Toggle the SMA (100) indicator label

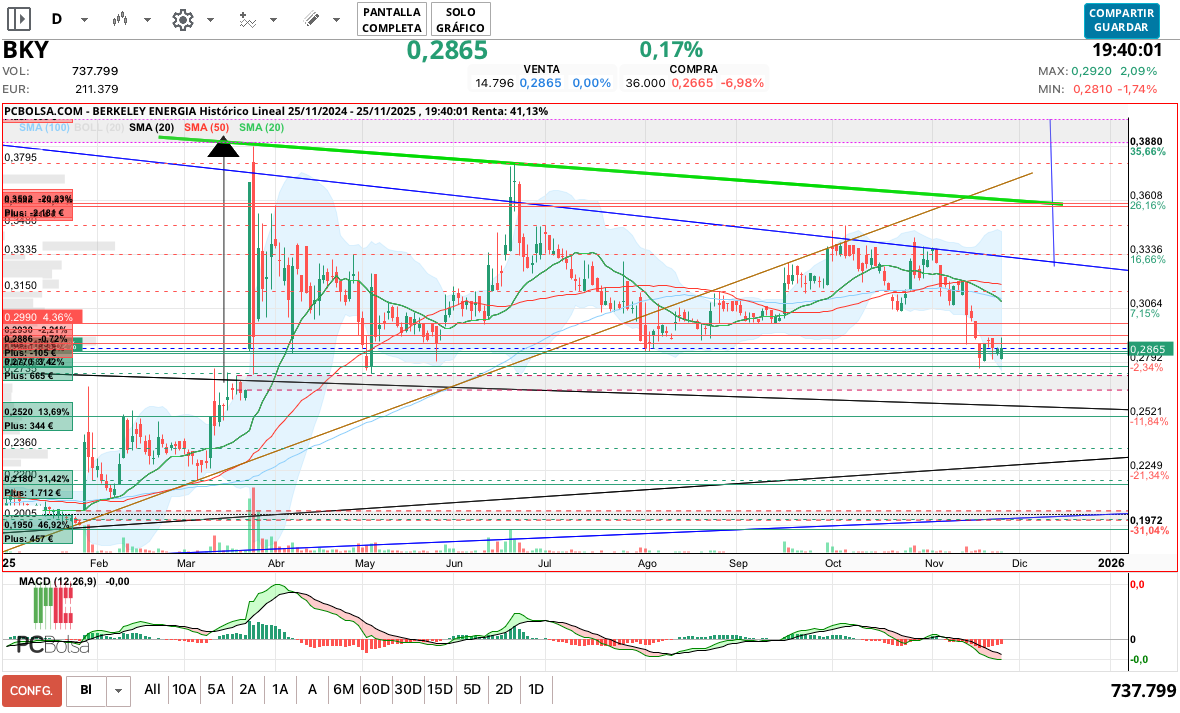(44, 127)
